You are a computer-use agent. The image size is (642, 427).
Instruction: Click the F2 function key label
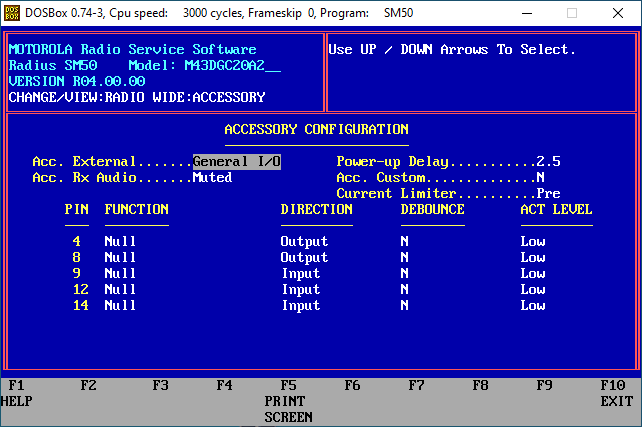pos(88,385)
